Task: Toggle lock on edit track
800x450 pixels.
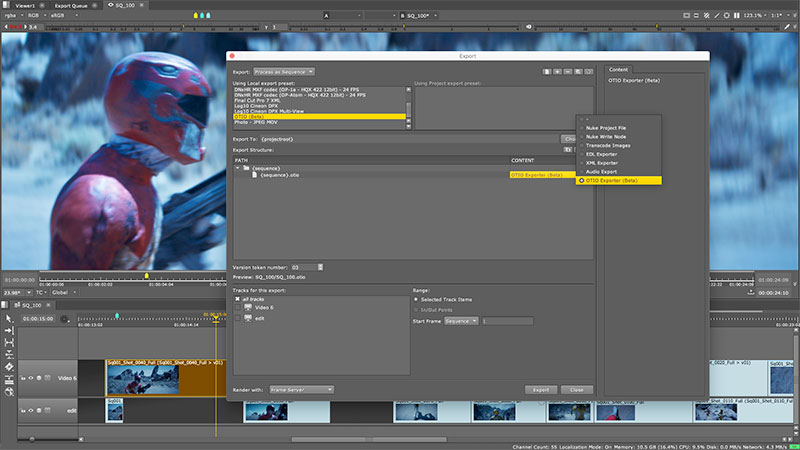Action: [x=23, y=411]
